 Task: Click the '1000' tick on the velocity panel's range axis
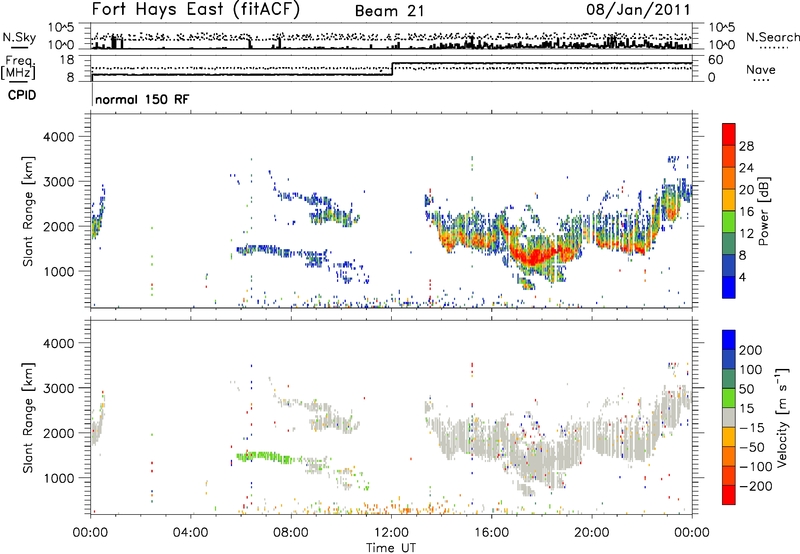click(x=58, y=478)
